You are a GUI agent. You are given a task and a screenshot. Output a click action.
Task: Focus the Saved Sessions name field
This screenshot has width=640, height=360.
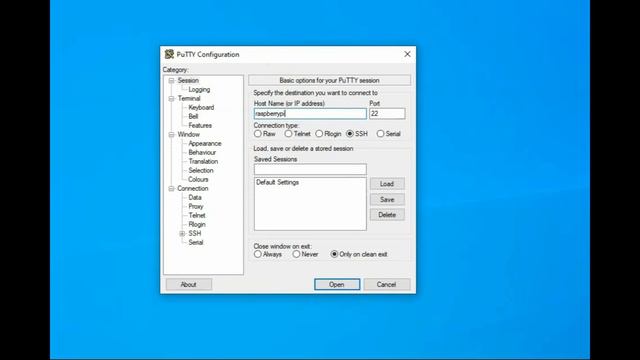click(310, 169)
